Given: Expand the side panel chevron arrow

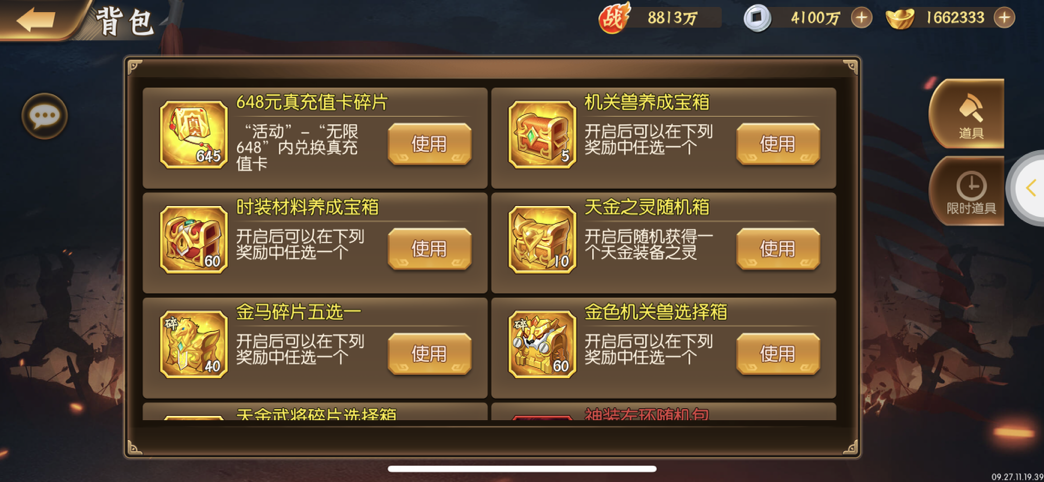Looking at the screenshot, I should point(1029,188).
